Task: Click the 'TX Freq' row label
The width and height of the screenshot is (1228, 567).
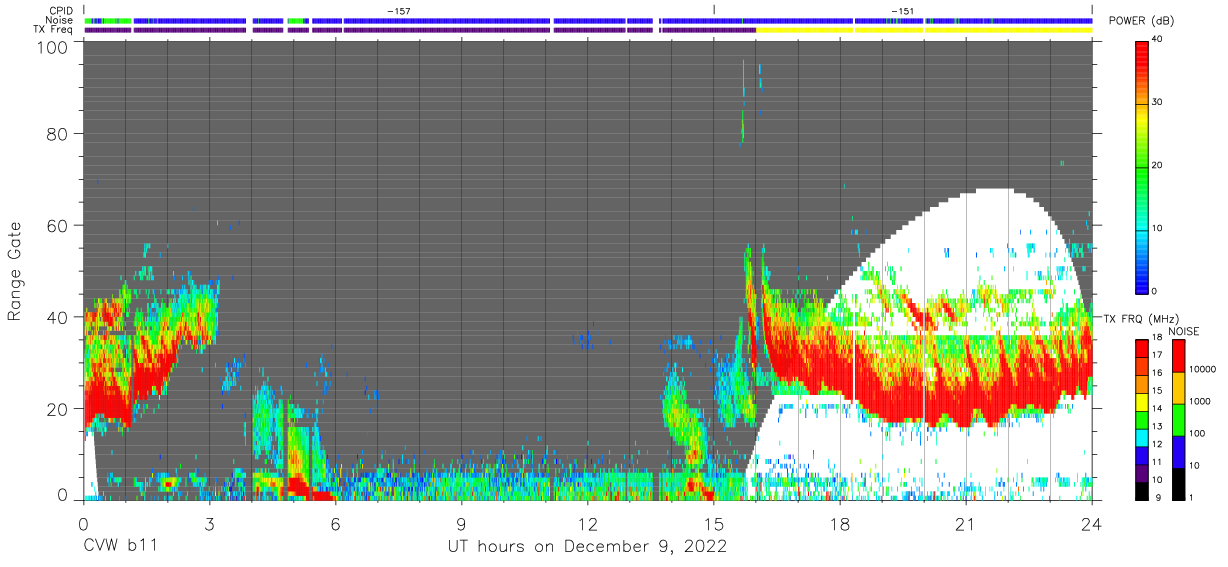Action: 55,30
